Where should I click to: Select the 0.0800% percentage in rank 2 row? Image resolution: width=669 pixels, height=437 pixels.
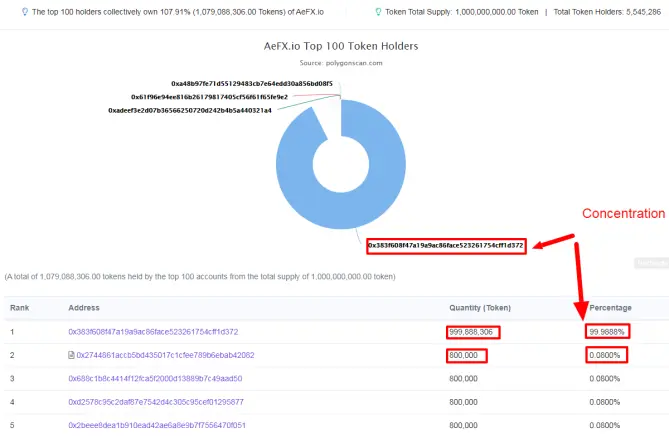click(x=605, y=355)
